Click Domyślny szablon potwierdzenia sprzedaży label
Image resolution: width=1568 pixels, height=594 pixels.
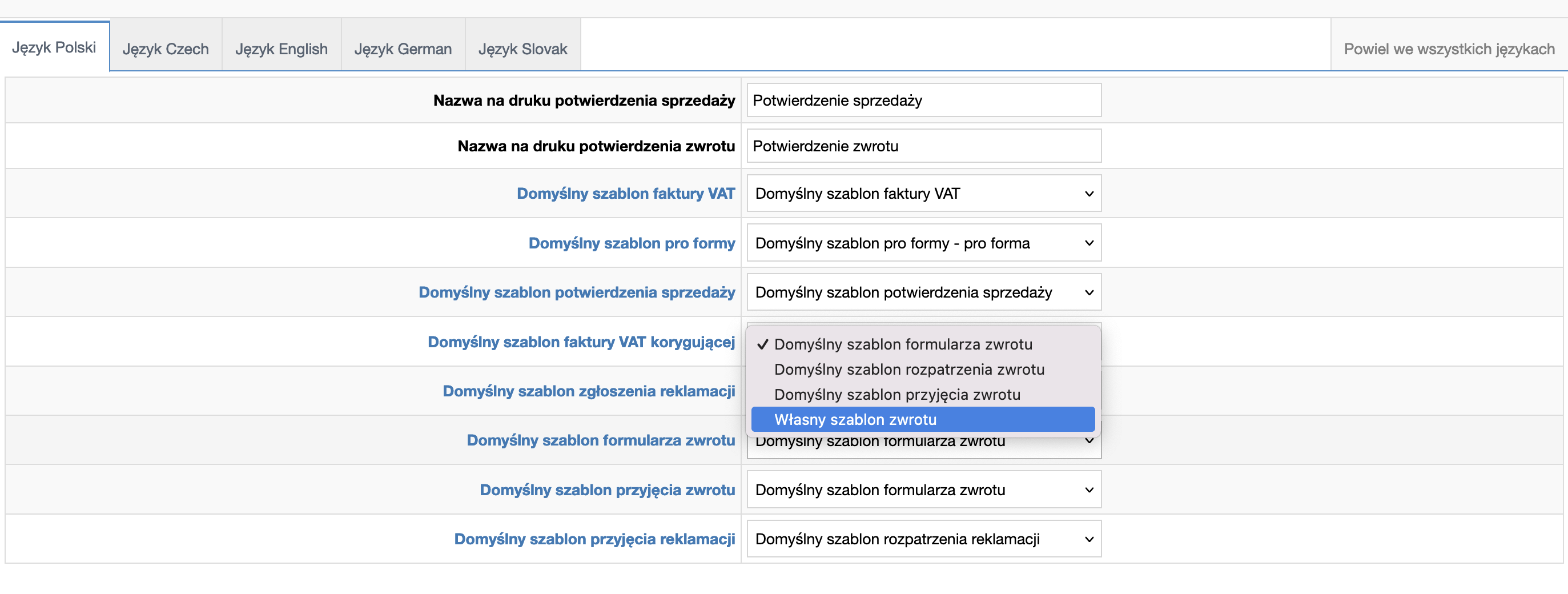(x=576, y=292)
